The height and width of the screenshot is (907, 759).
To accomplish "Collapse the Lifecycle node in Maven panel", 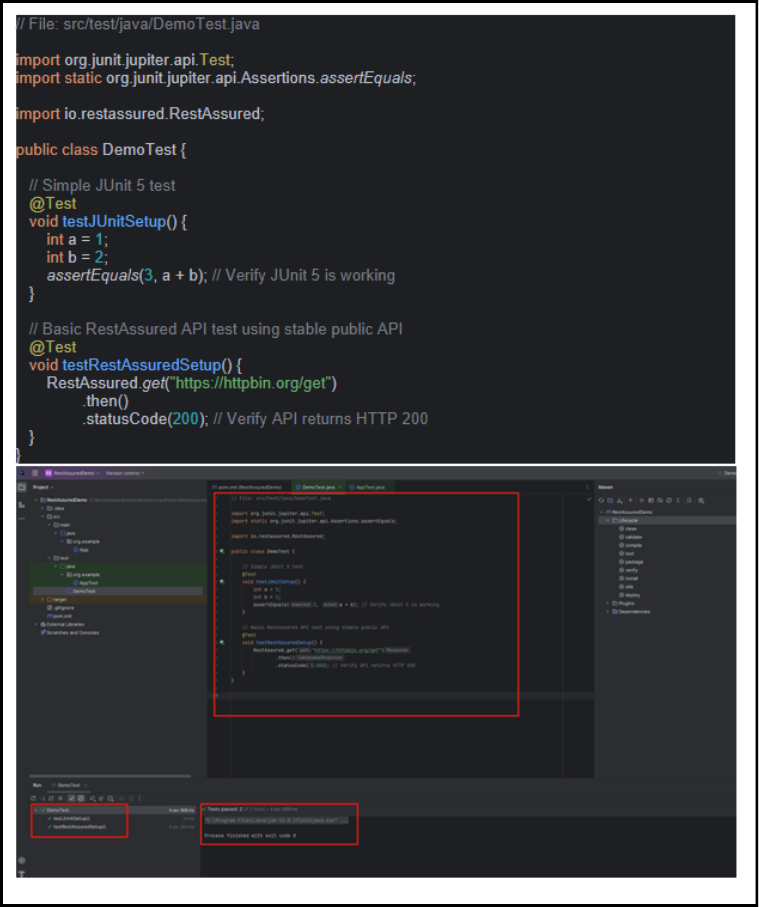I will pyautogui.click(x=607, y=520).
